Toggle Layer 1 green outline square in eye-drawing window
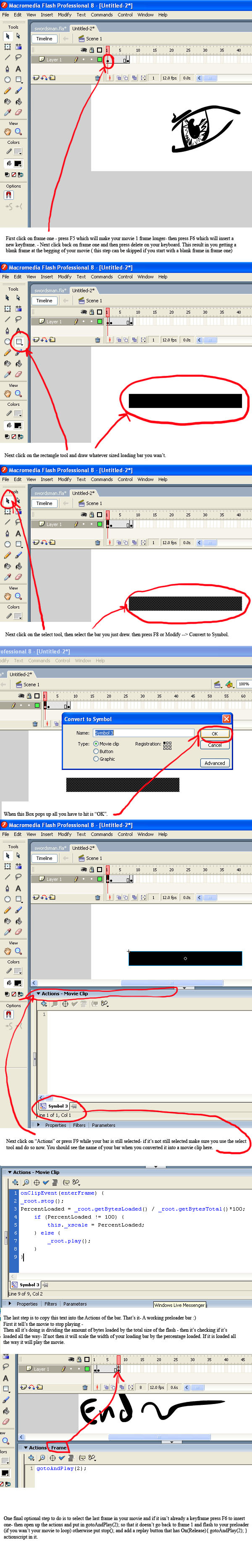Viewport: 252px width, 1568px height. (99, 60)
